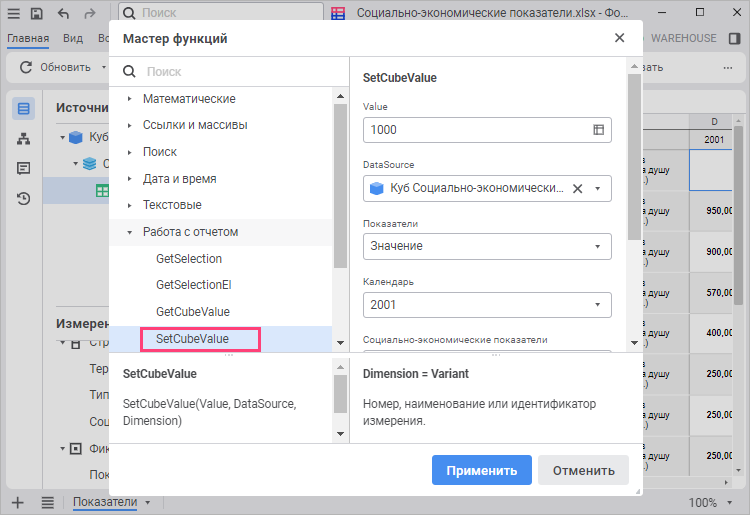Clear the DataSource selection with X icon

coord(577,188)
